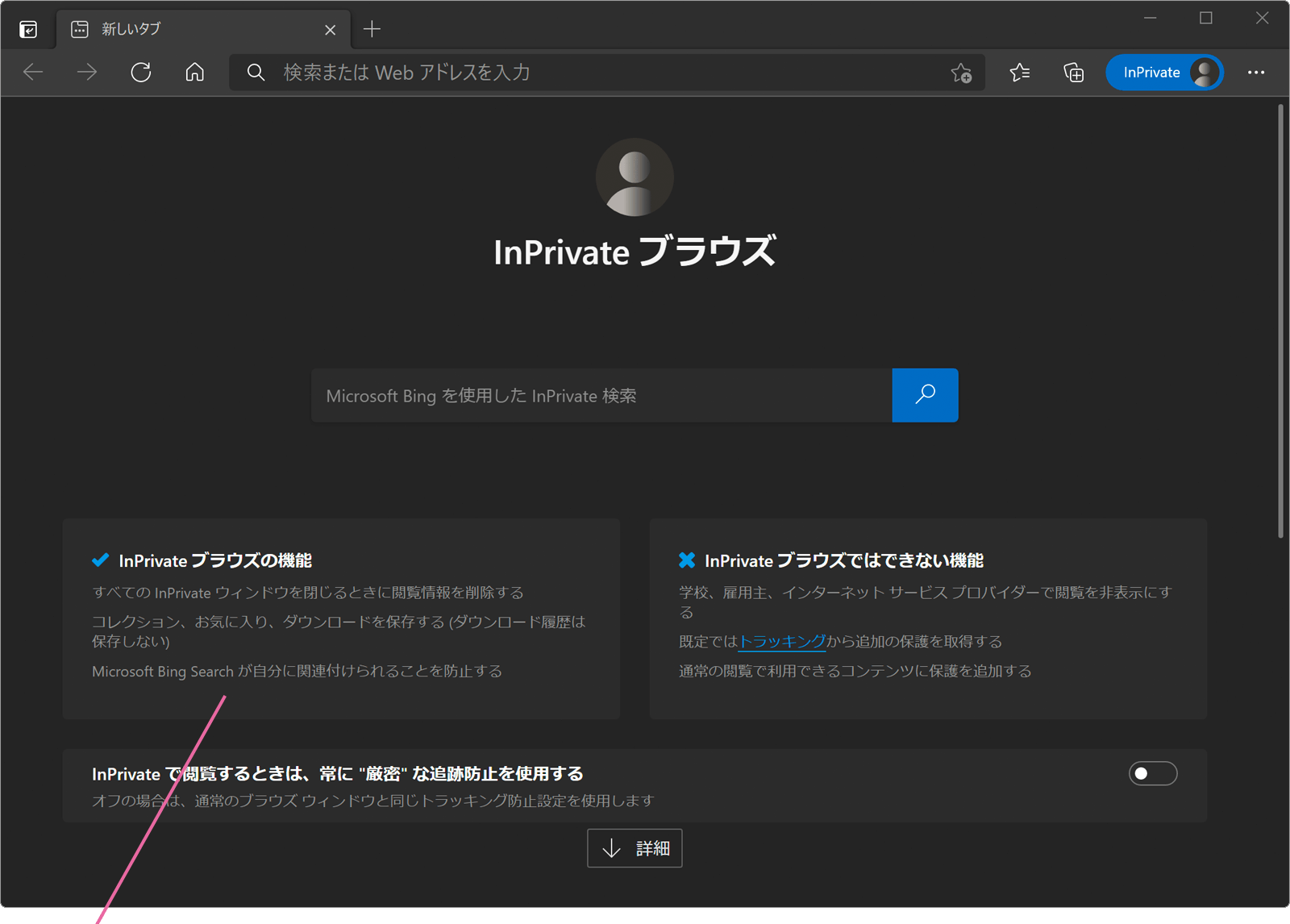Select the 新しいタブ tab

pos(203,30)
